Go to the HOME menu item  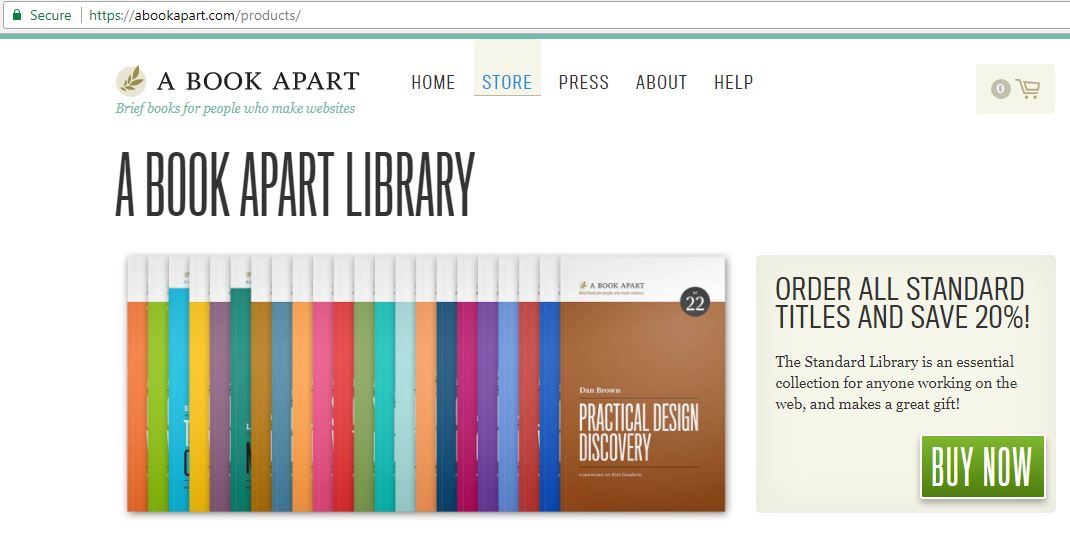coord(433,82)
